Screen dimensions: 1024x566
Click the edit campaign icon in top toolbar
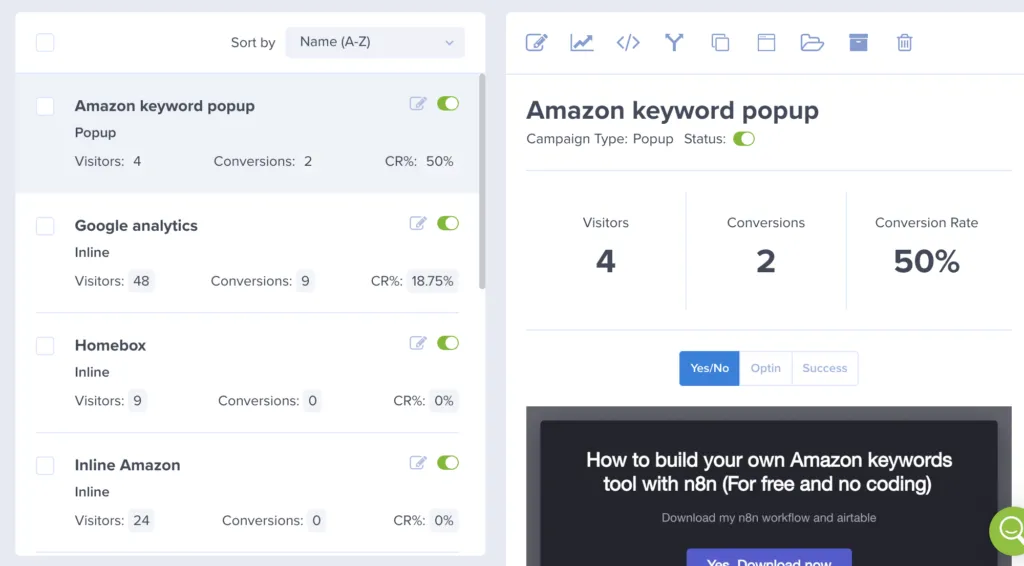(x=537, y=42)
